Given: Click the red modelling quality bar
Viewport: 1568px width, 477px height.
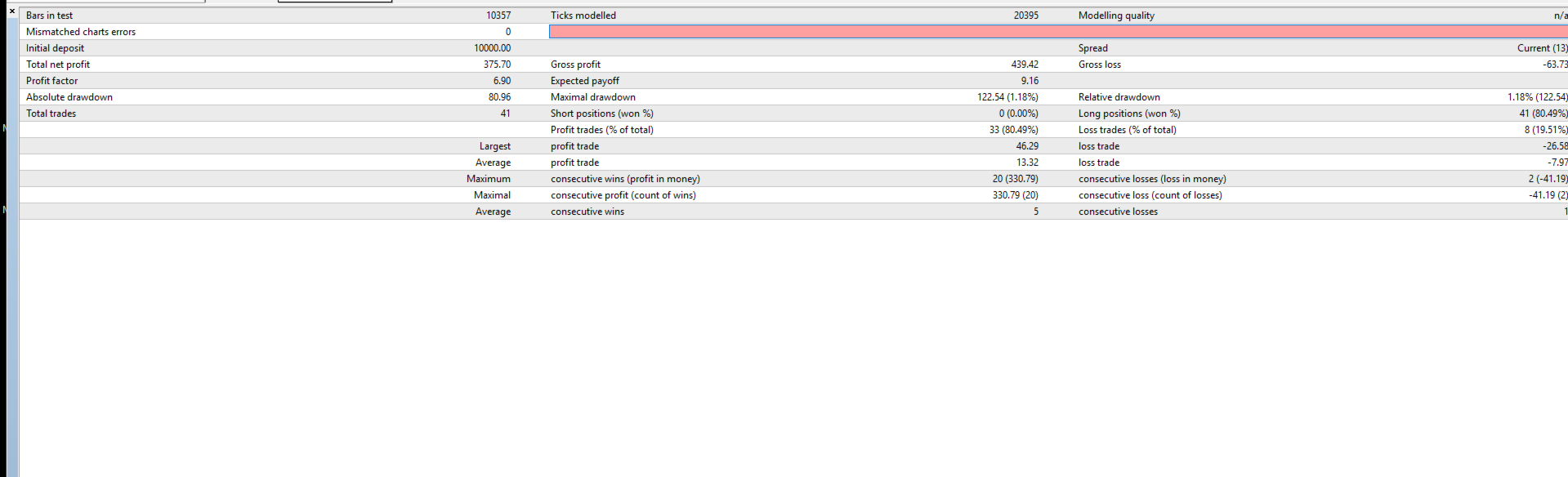Looking at the screenshot, I should click(1058, 31).
